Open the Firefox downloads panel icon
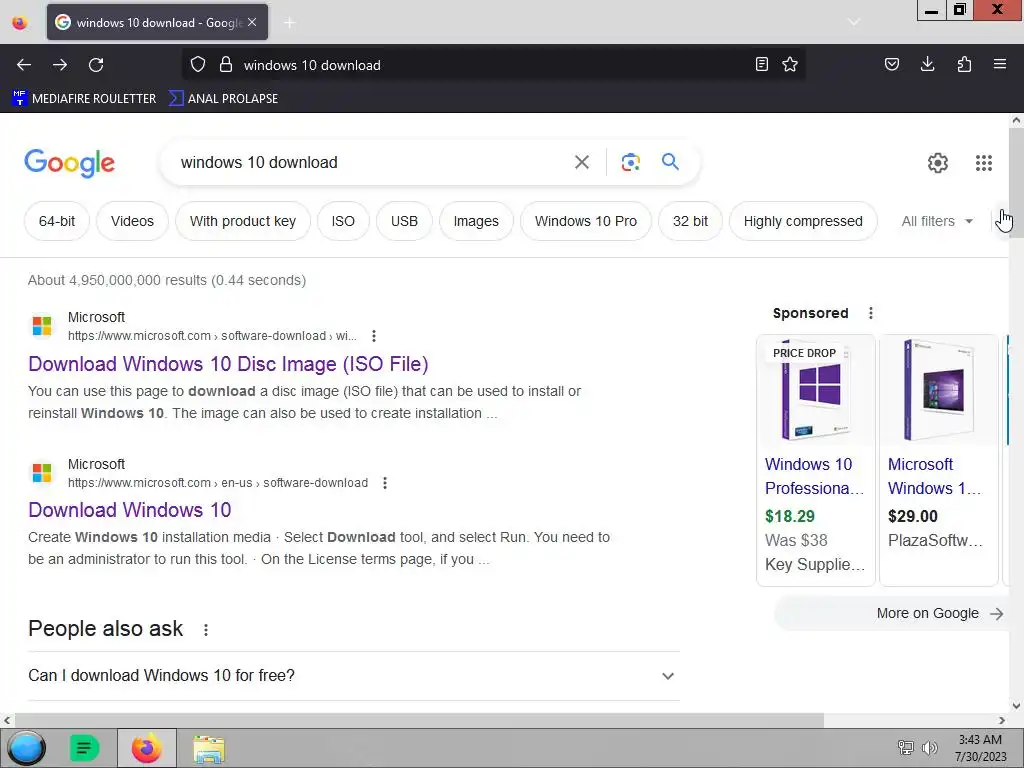Image resolution: width=1024 pixels, height=768 pixels. tap(927, 65)
